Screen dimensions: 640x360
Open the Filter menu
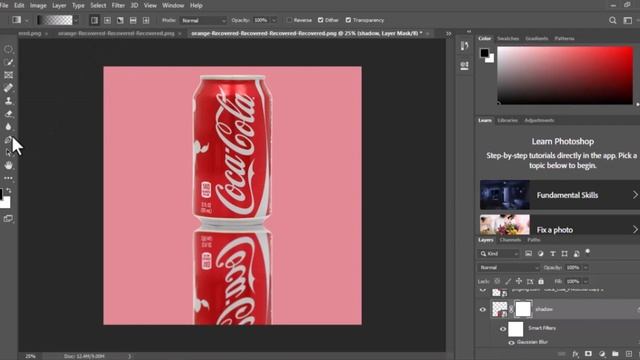tap(118, 5)
